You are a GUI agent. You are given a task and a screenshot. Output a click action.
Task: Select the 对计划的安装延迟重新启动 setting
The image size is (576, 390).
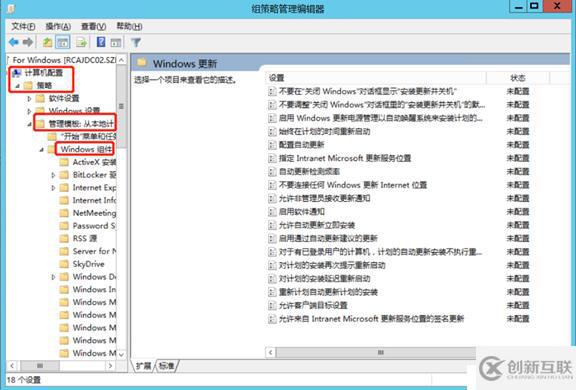pyautogui.click(x=324, y=278)
